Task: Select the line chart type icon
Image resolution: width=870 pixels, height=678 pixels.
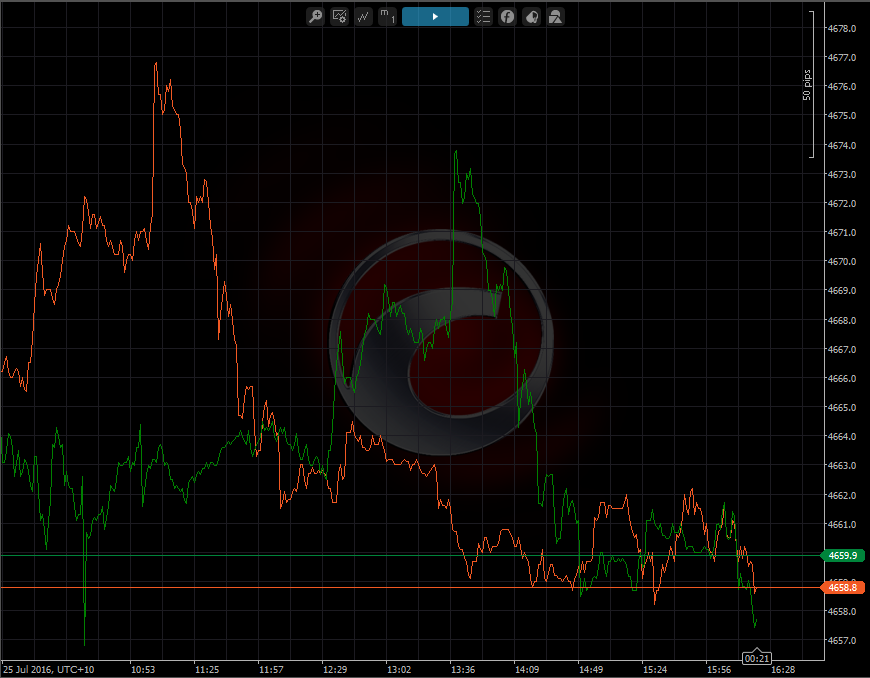Action: tap(363, 17)
